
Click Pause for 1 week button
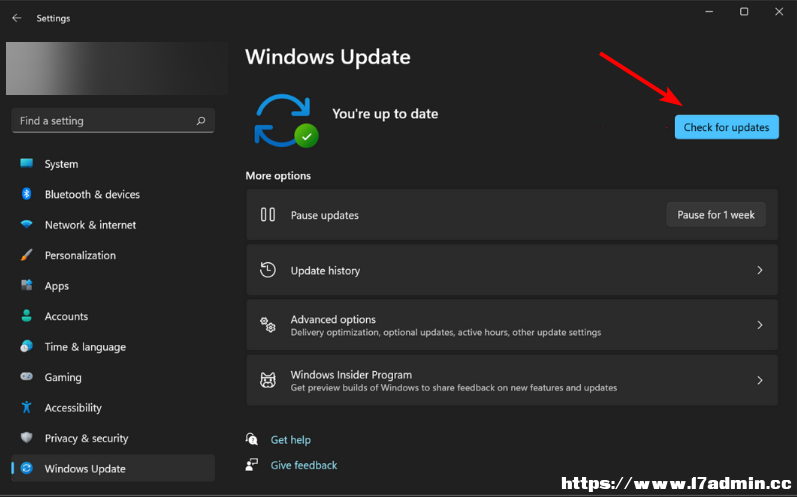click(716, 215)
